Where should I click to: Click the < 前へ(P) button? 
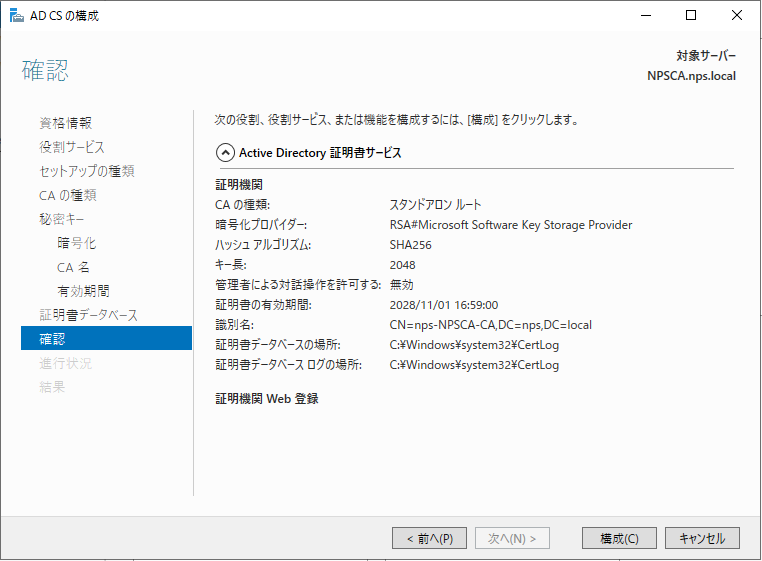coord(430,538)
